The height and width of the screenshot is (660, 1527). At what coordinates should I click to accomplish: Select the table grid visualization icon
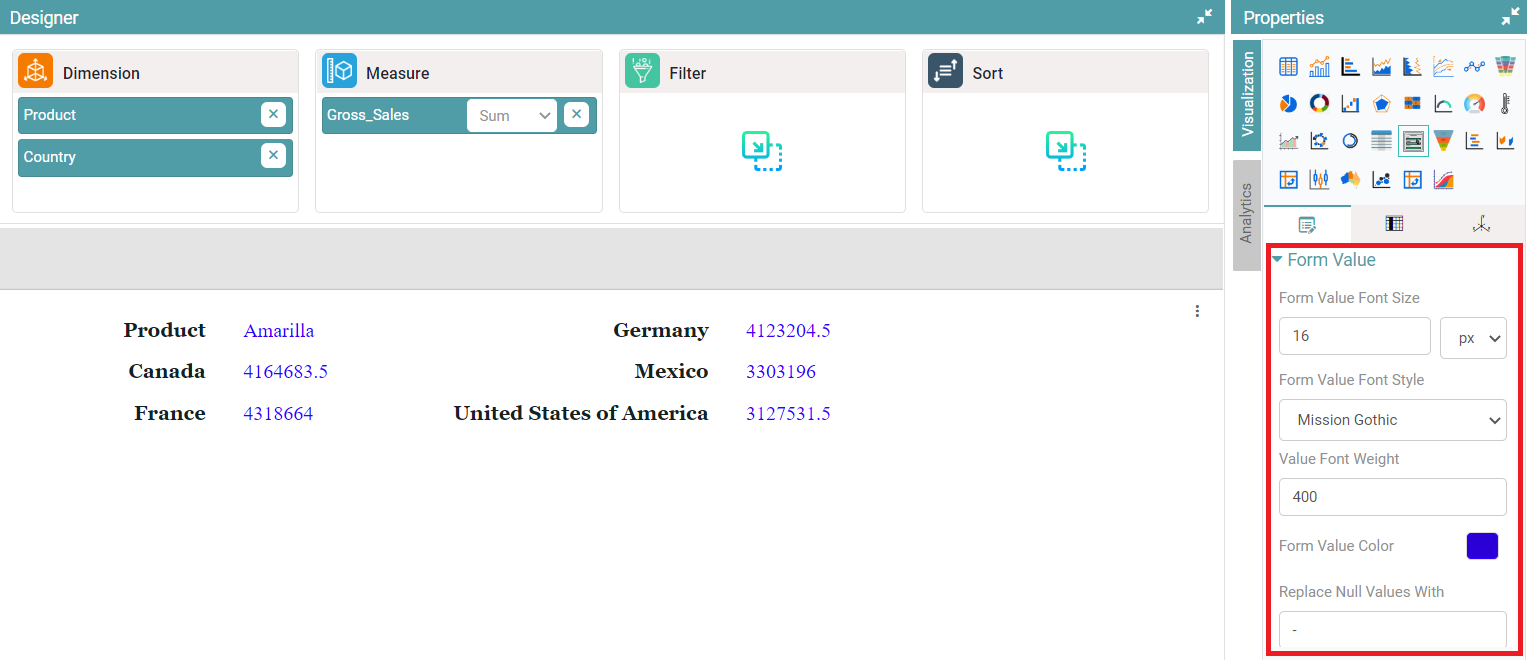[1288, 67]
